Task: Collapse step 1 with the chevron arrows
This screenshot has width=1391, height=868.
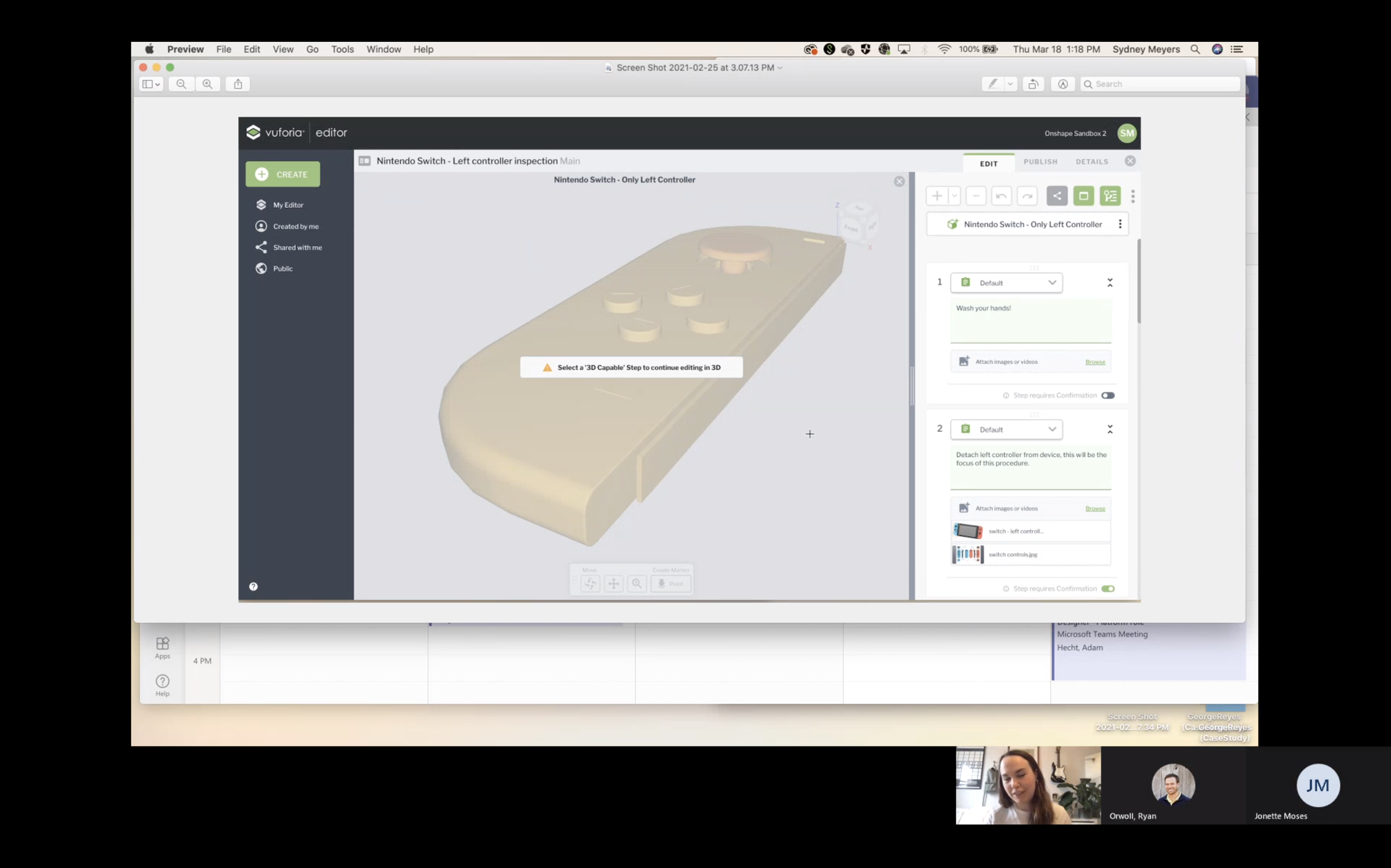Action: [1110, 283]
